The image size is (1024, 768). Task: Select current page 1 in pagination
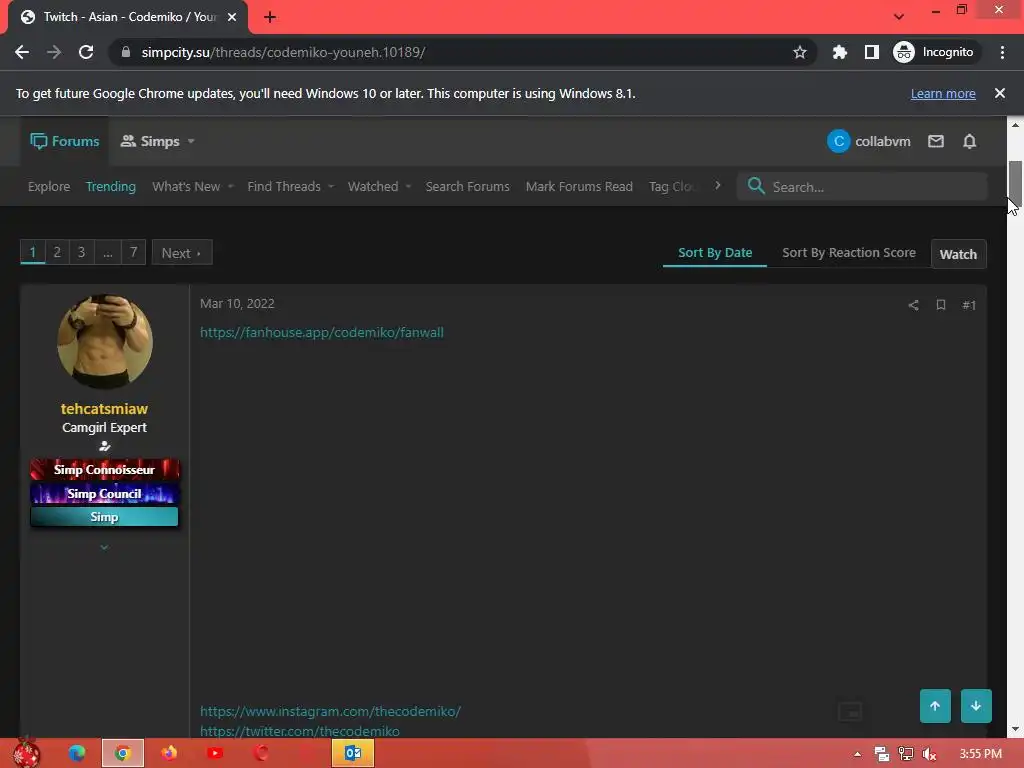pos(33,252)
